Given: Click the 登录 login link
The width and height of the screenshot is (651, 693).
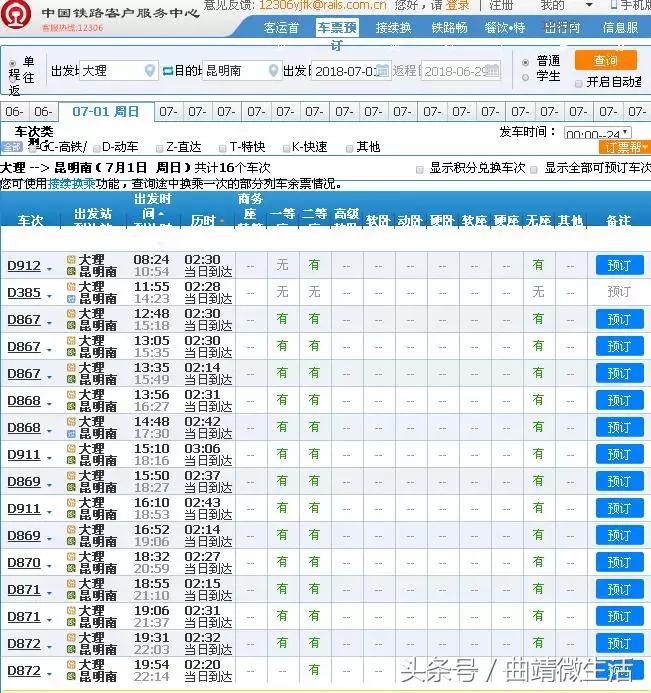Looking at the screenshot, I should [x=457, y=5].
